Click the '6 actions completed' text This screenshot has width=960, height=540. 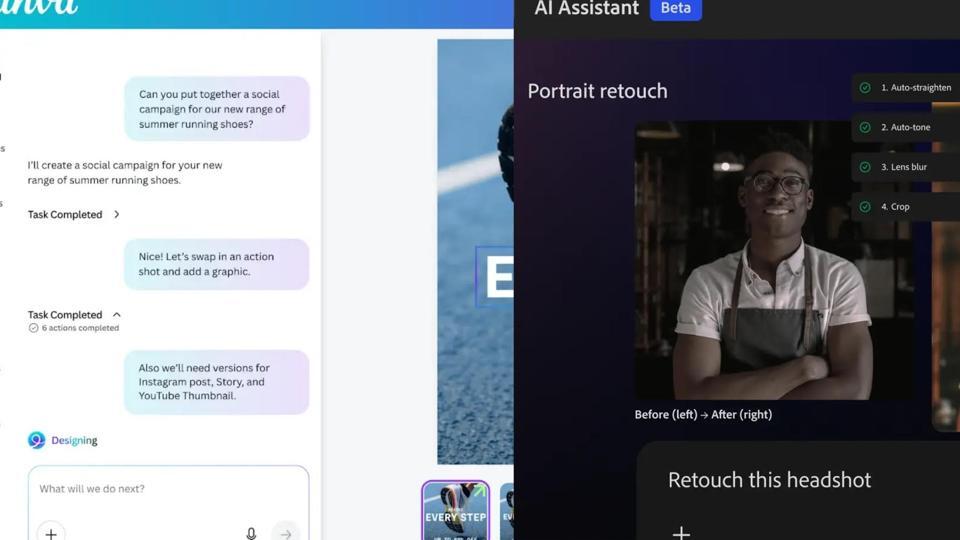click(x=80, y=328)
